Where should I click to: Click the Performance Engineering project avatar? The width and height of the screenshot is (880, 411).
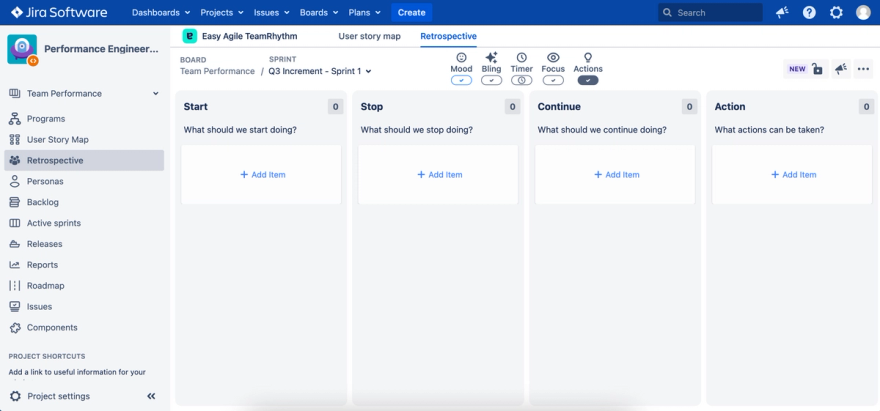click(x=22, y=49)
